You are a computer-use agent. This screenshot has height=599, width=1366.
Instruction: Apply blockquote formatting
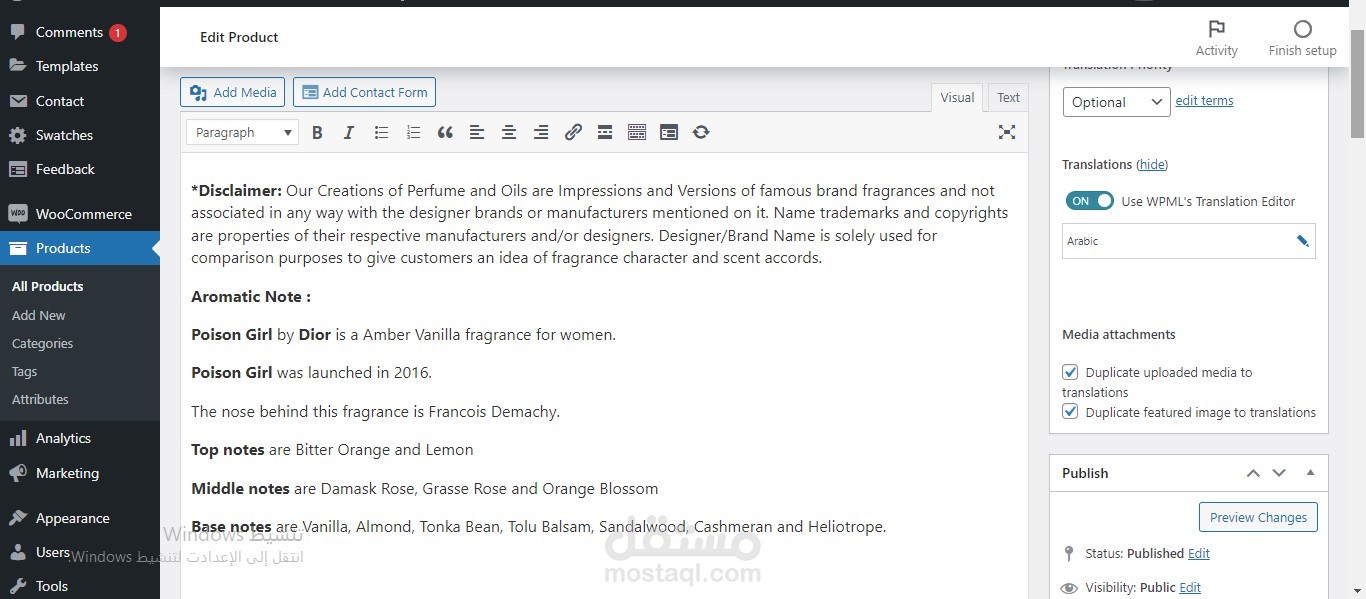pyautogui.click(x=445, y=132)
